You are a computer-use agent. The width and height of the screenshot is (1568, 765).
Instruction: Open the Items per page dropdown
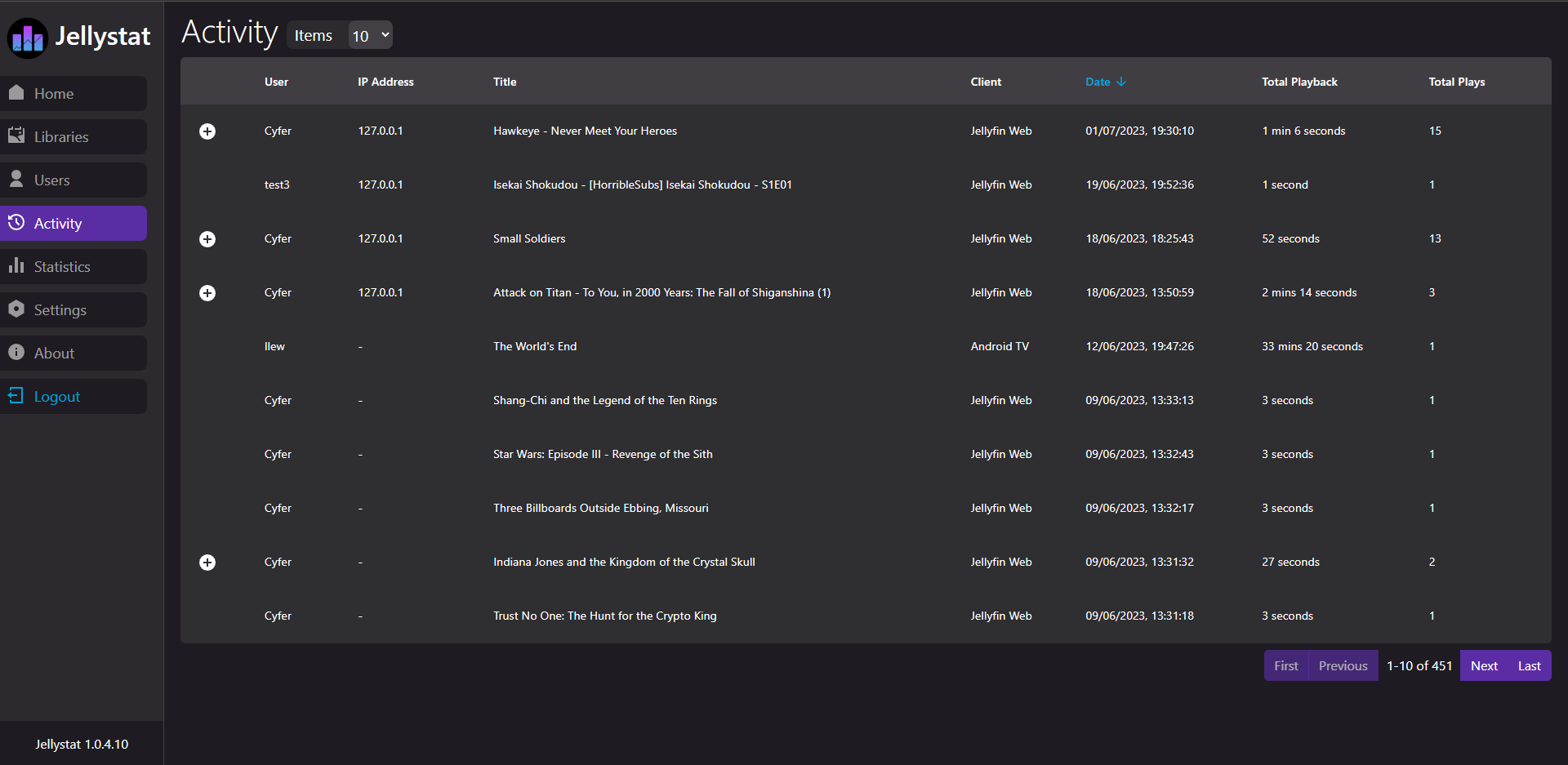370,35
